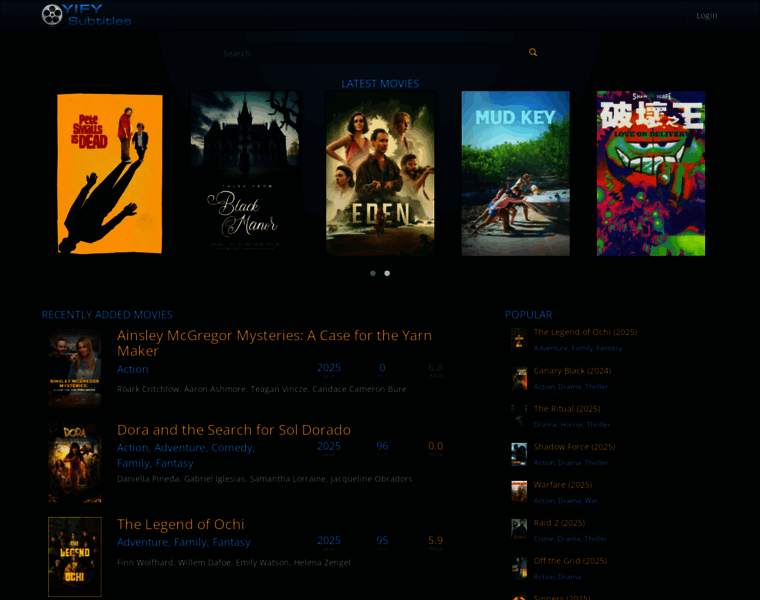Click Action, Drama, War genre text
The image size is (760, 600).
pyautogui.click(x=566, y=501)
